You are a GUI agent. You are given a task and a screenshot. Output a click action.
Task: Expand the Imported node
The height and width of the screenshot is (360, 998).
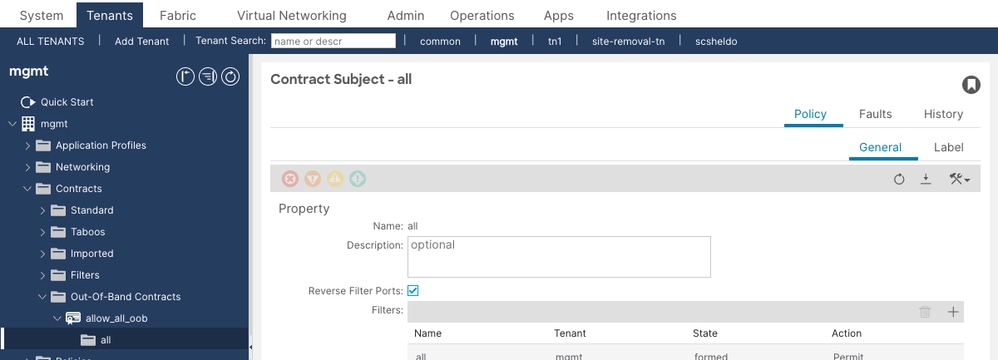(x=43, y=254)
